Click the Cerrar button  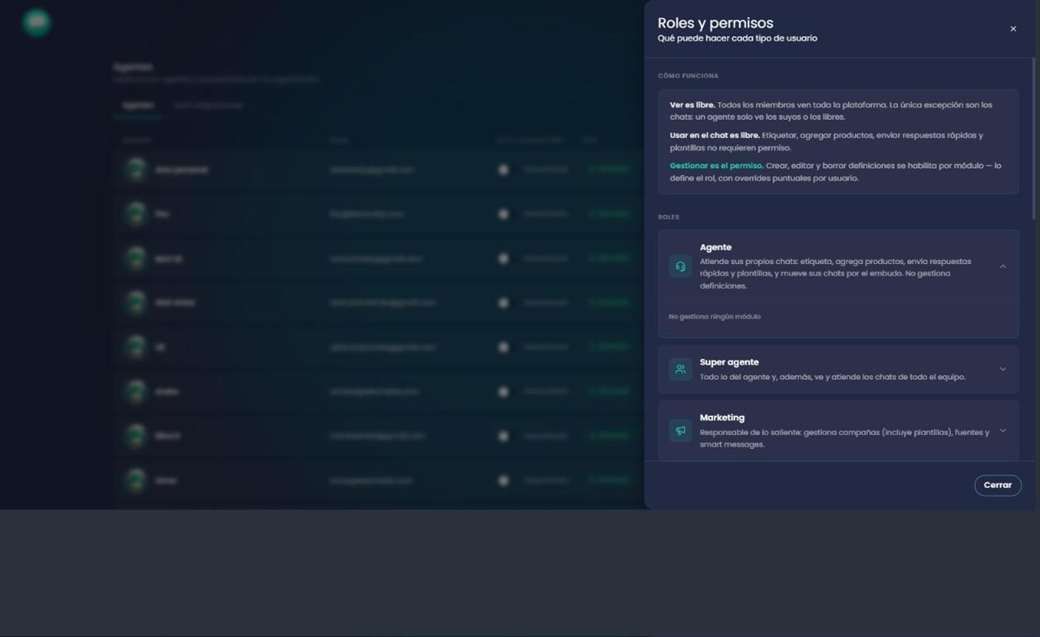[998, 485]
